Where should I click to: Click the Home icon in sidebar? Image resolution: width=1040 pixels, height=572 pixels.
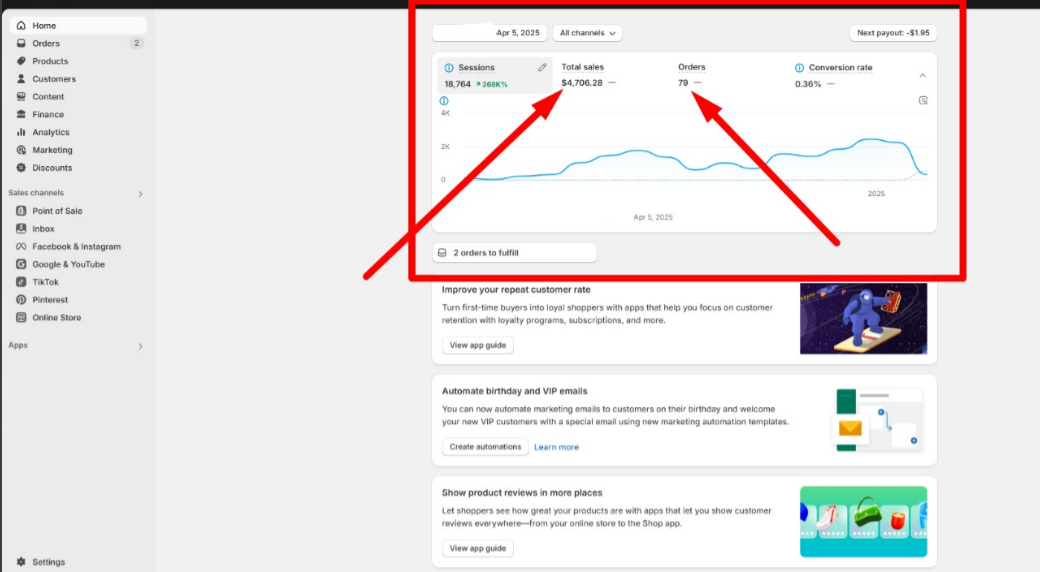point(21,25)
